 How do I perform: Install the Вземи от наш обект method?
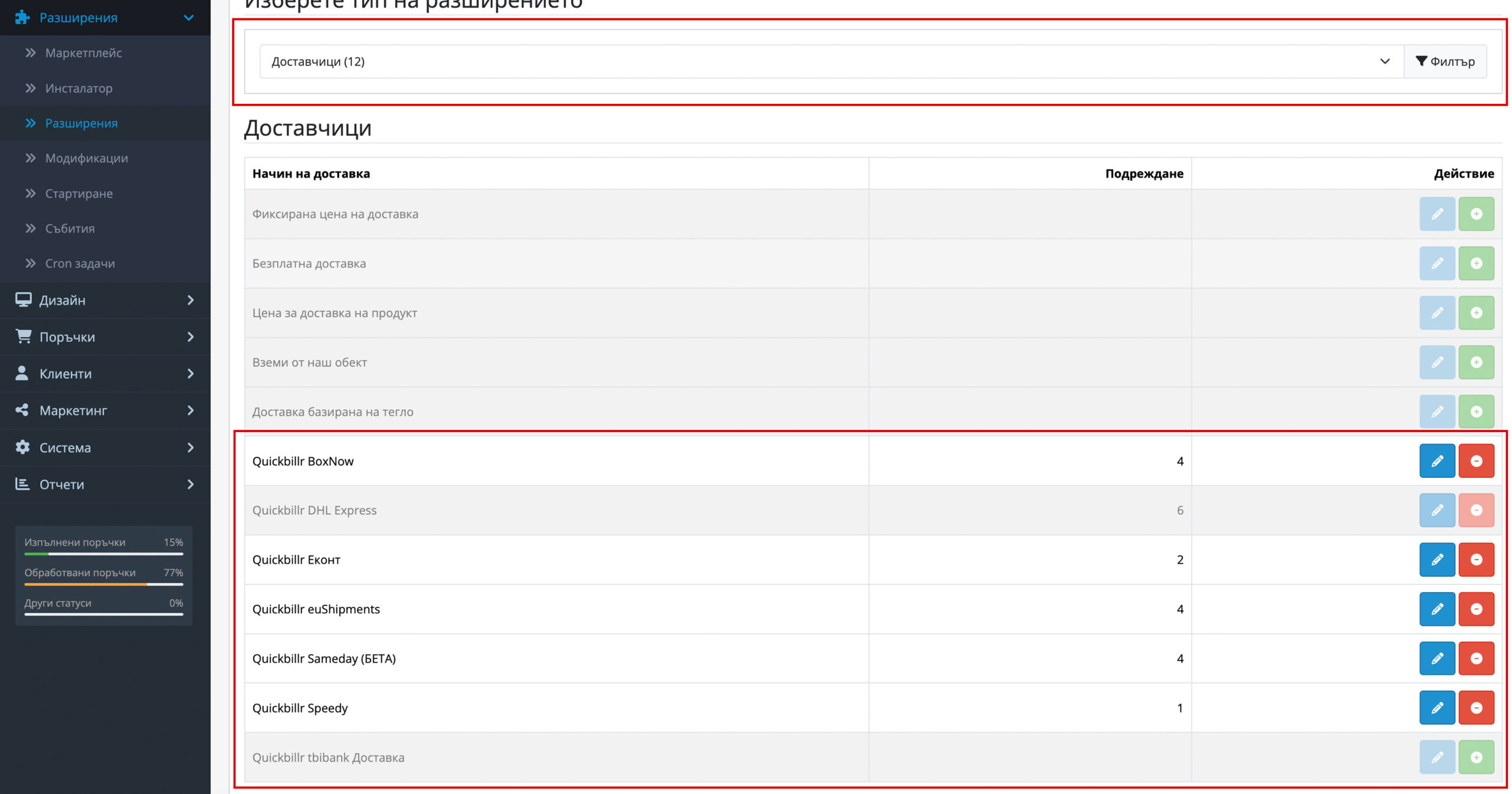[x=1475, y=362]
